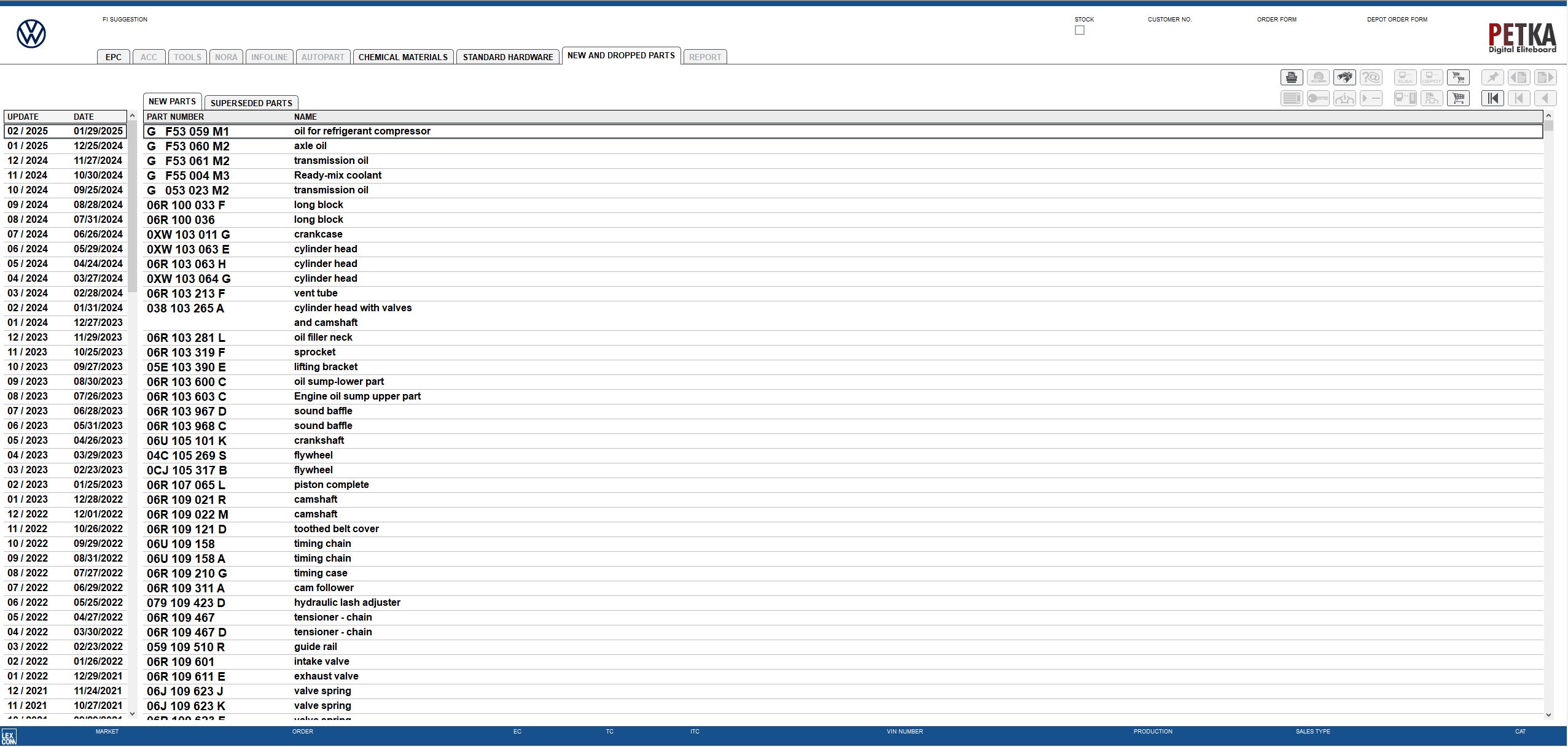Image resolution: width=1568 pixels, height=747 pixels.
Task: Open the single shopping cart
Action: tap(1458, 98)
